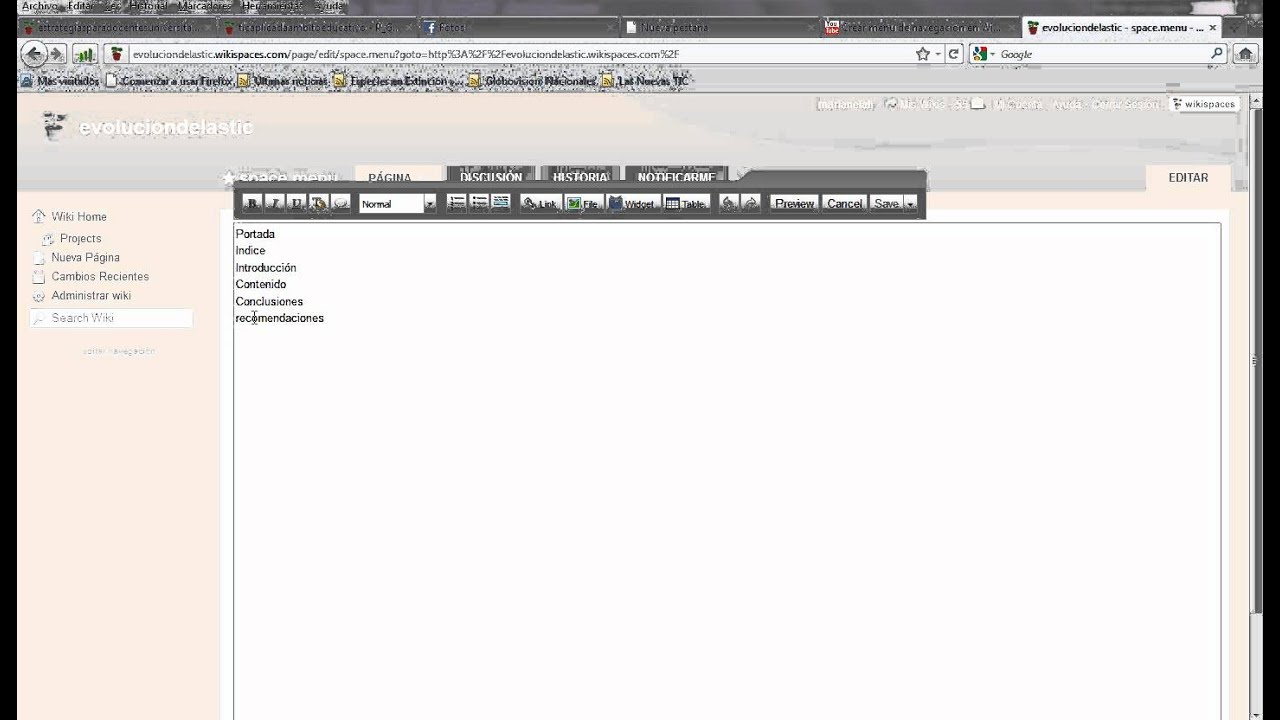1280x720 pixels.
Task: Click the Google search box
Action: [x=1100, y=54]
